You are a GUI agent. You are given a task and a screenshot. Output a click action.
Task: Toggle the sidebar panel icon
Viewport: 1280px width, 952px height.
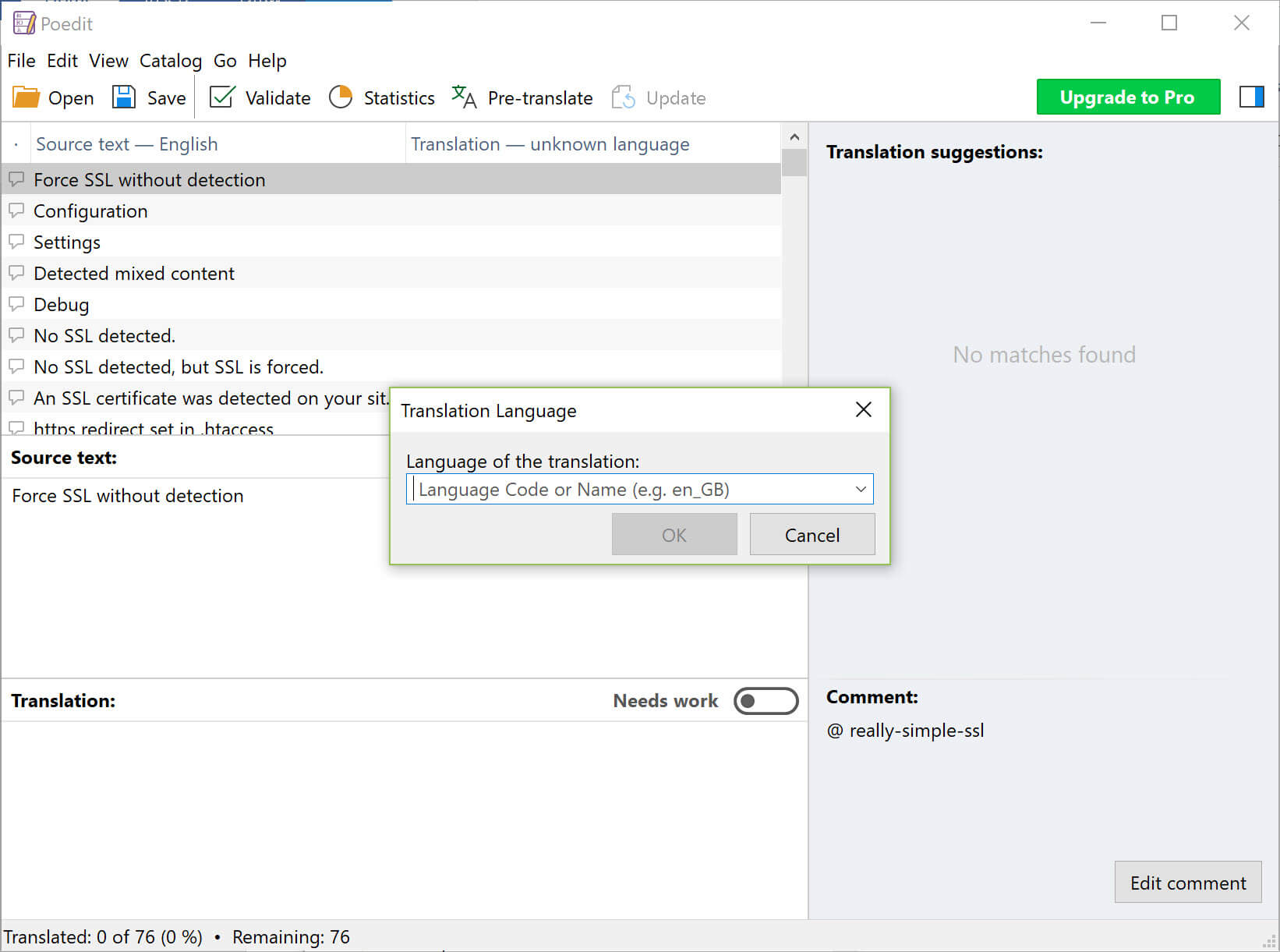[1251, 97]
